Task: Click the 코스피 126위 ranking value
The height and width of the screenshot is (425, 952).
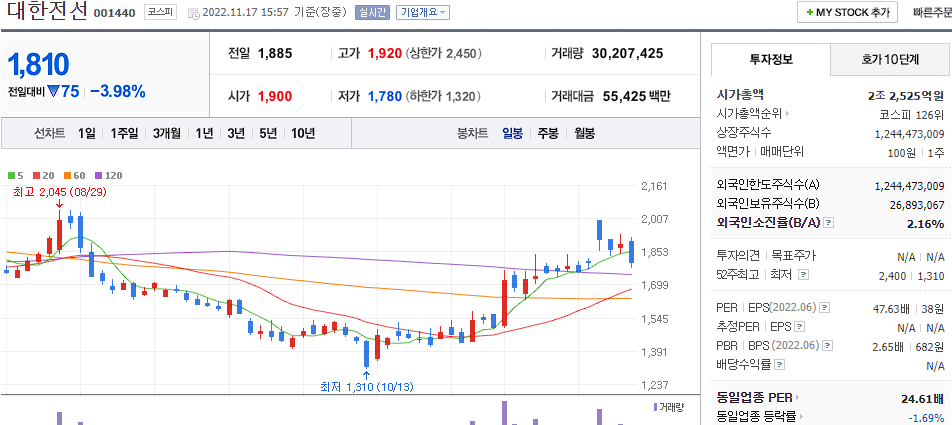Action: point(912,114)
